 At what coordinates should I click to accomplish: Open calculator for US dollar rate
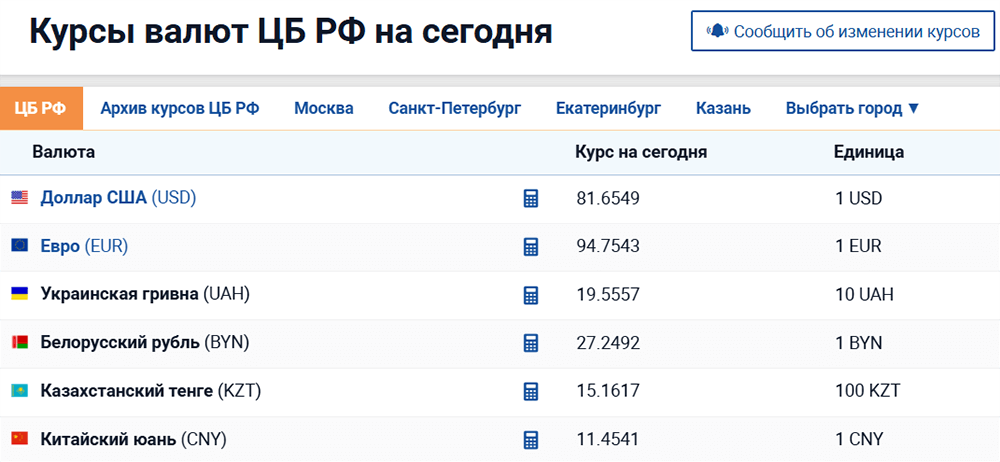tap(531, 199)
